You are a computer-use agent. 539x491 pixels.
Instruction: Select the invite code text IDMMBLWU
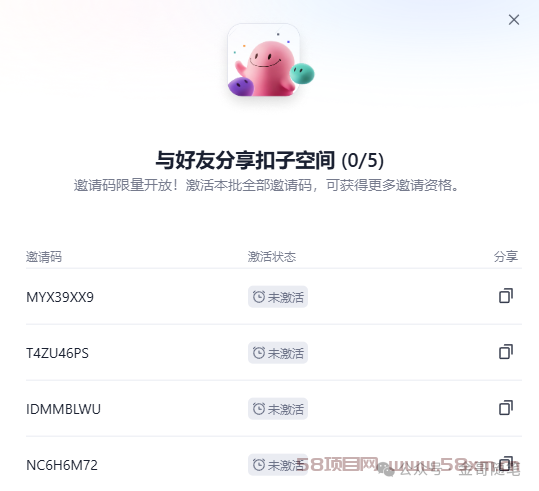[x=63, y=409]
